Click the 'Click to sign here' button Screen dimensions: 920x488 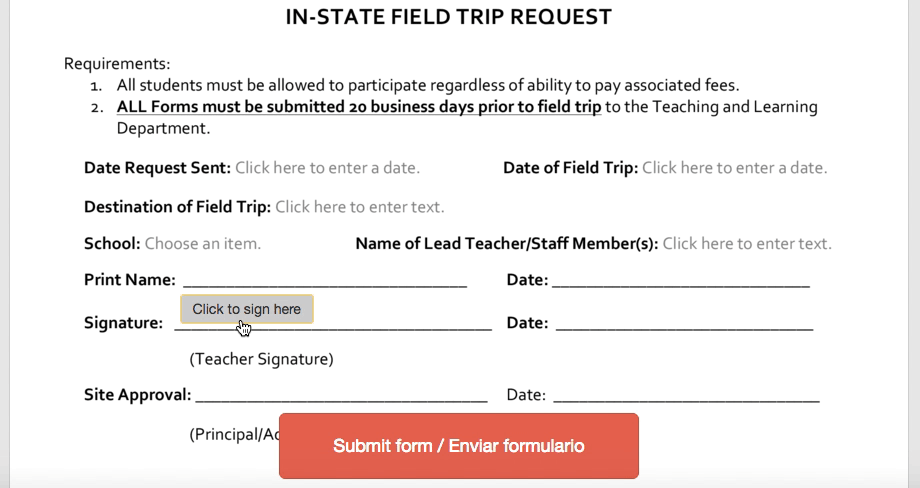246,309
